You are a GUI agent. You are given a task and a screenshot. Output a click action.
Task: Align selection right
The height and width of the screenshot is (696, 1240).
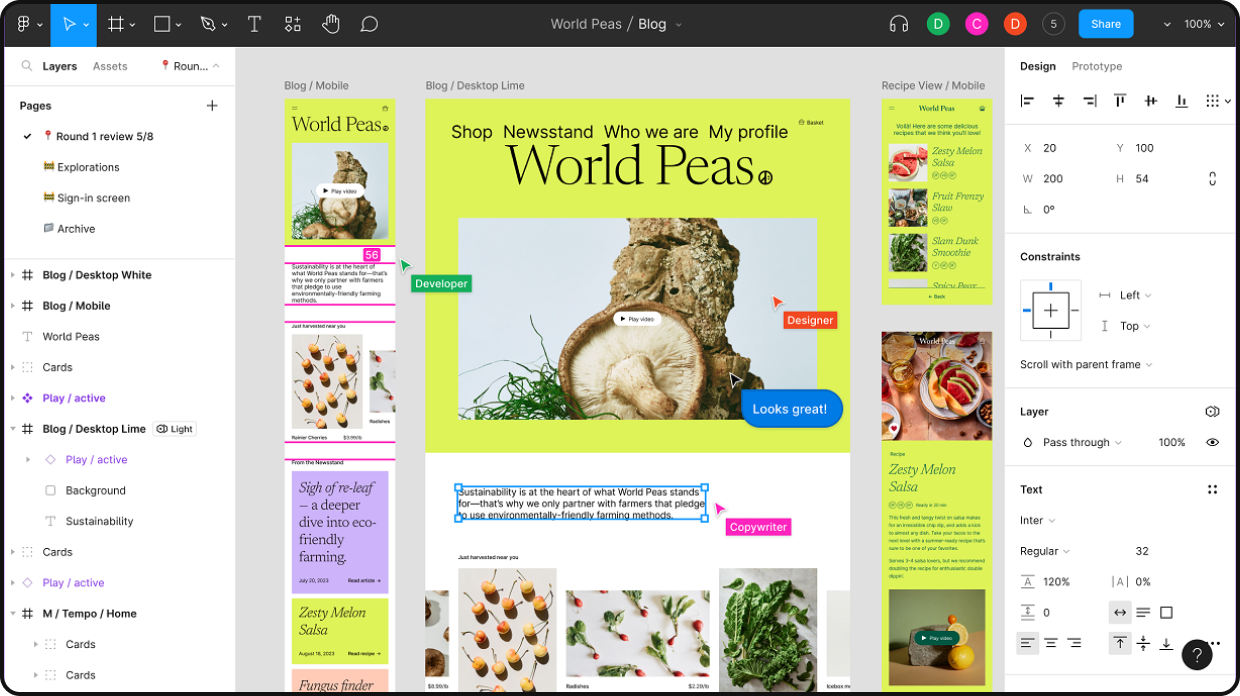tap(1089, 100)
